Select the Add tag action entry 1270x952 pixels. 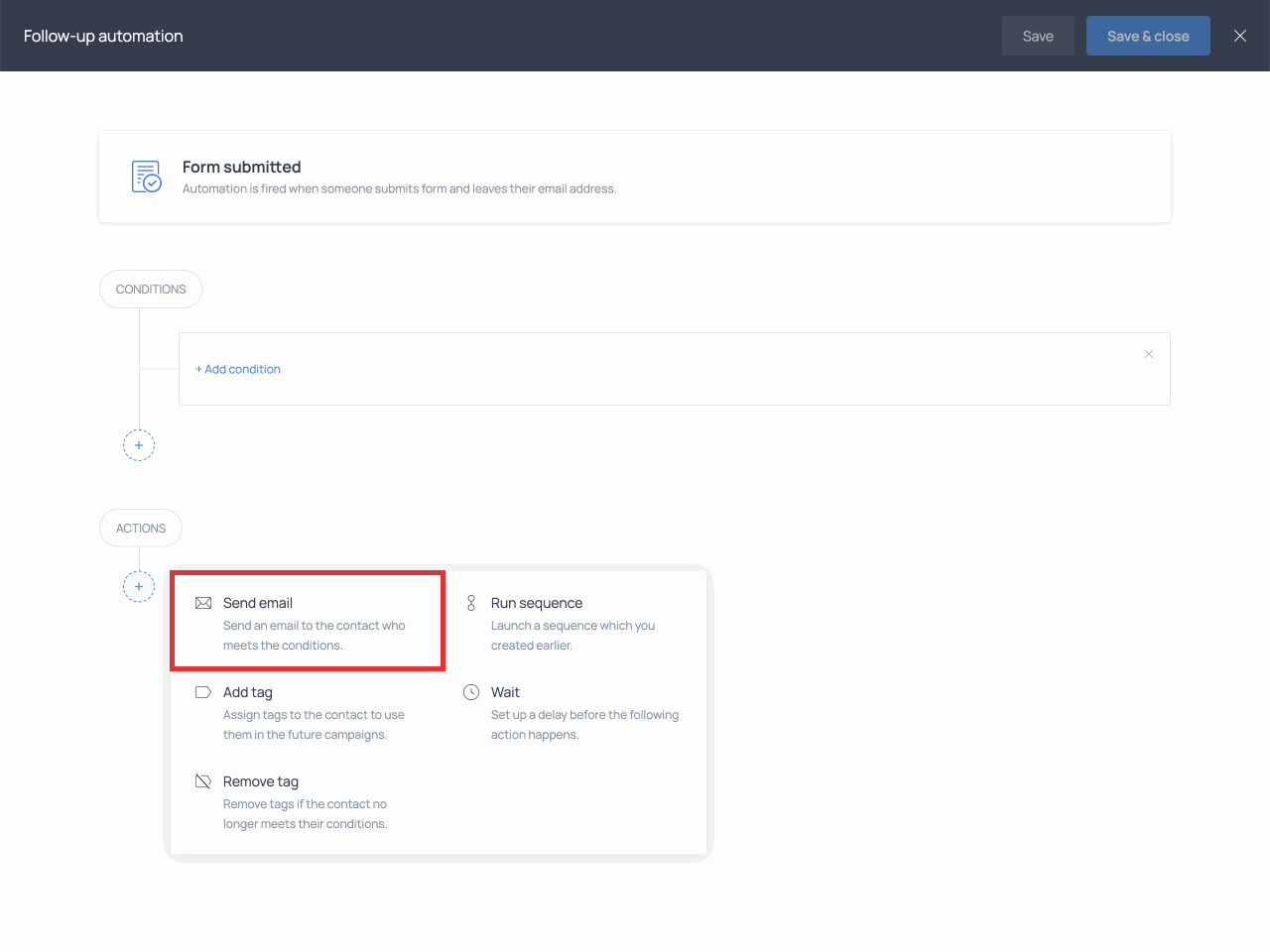pos(248,691)
